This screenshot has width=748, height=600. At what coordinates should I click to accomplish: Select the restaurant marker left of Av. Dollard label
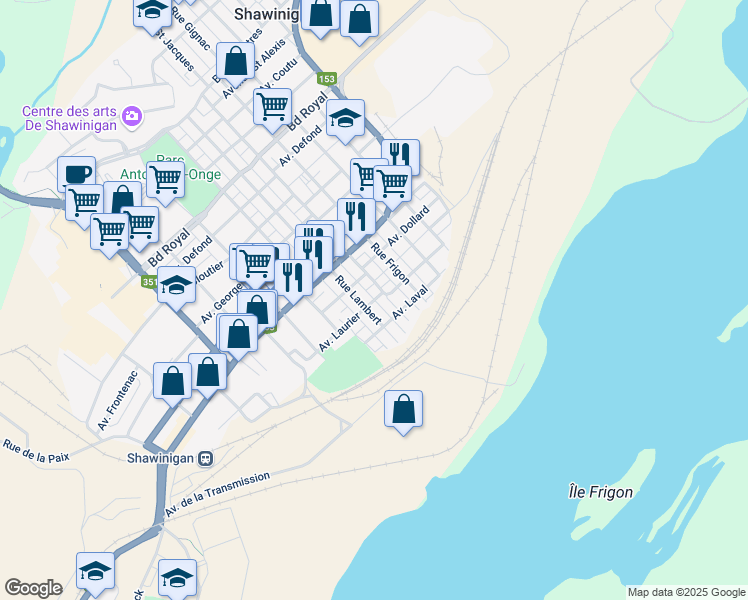point(356,219)
